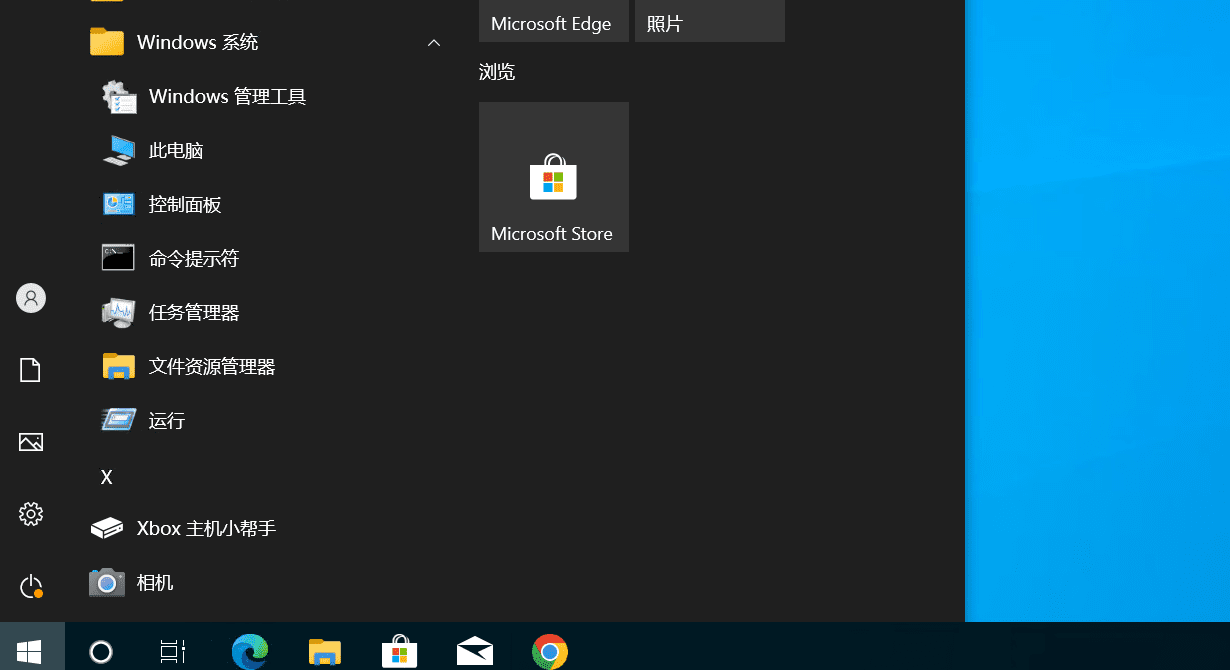Open the Mail app from the taskbar
Viewport: 1230px width, 670px height.
tap(474, 651)
